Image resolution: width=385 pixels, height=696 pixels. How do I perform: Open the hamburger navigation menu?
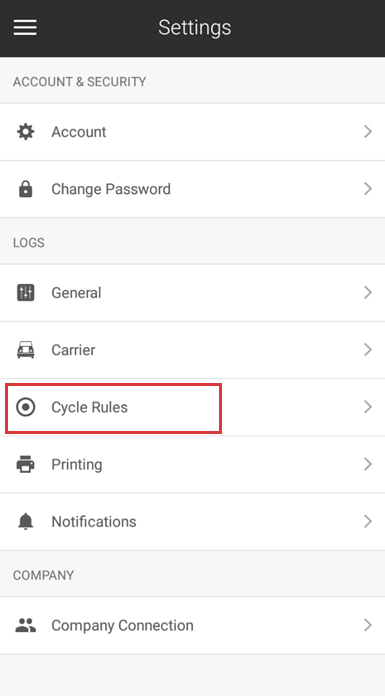pos(25,28)
